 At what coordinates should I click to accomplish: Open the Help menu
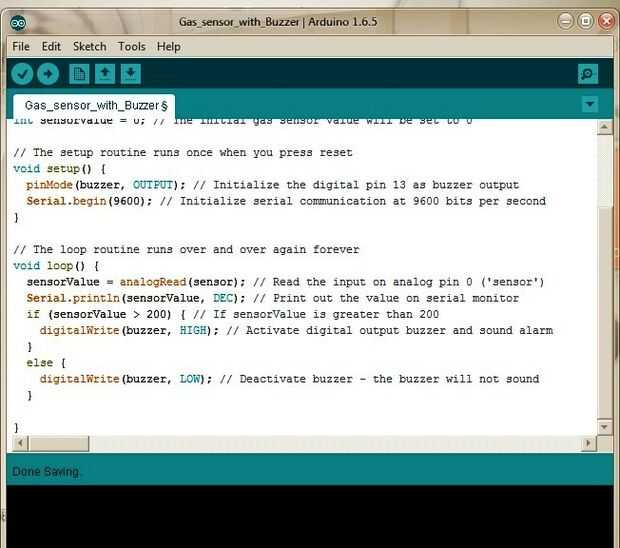[169, 47]
